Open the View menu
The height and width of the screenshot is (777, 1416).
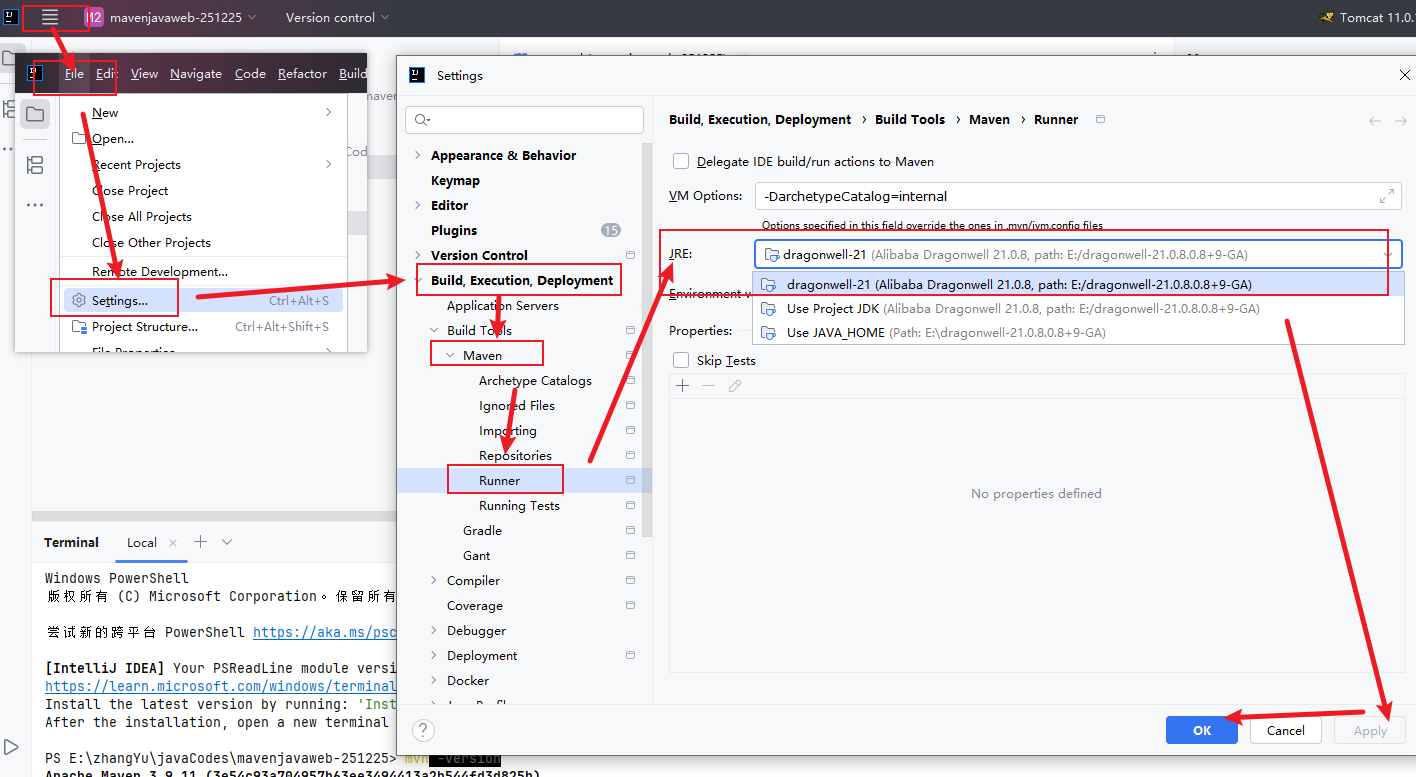[x=144, y=74]
